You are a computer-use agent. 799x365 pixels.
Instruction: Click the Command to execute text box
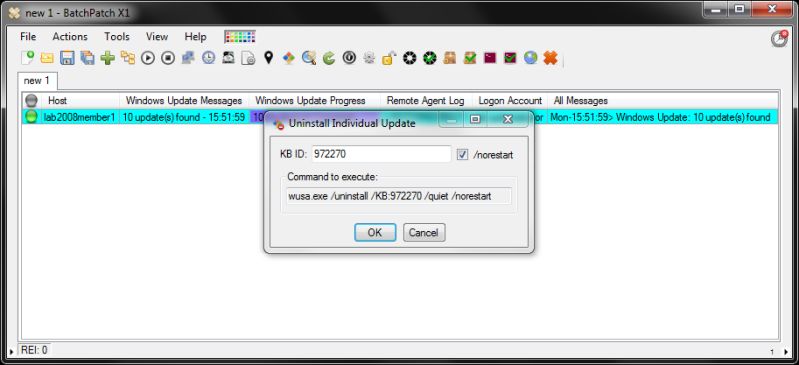399,196
